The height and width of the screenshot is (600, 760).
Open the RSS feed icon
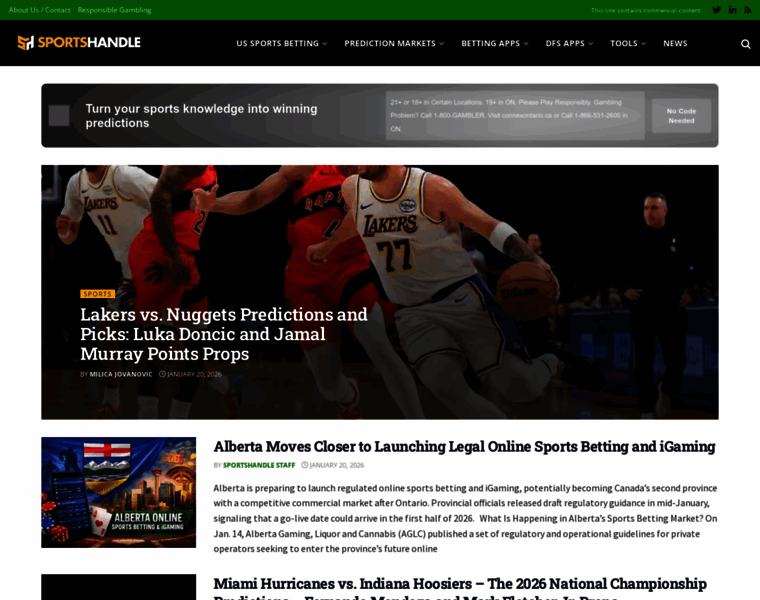click(748, 10)
